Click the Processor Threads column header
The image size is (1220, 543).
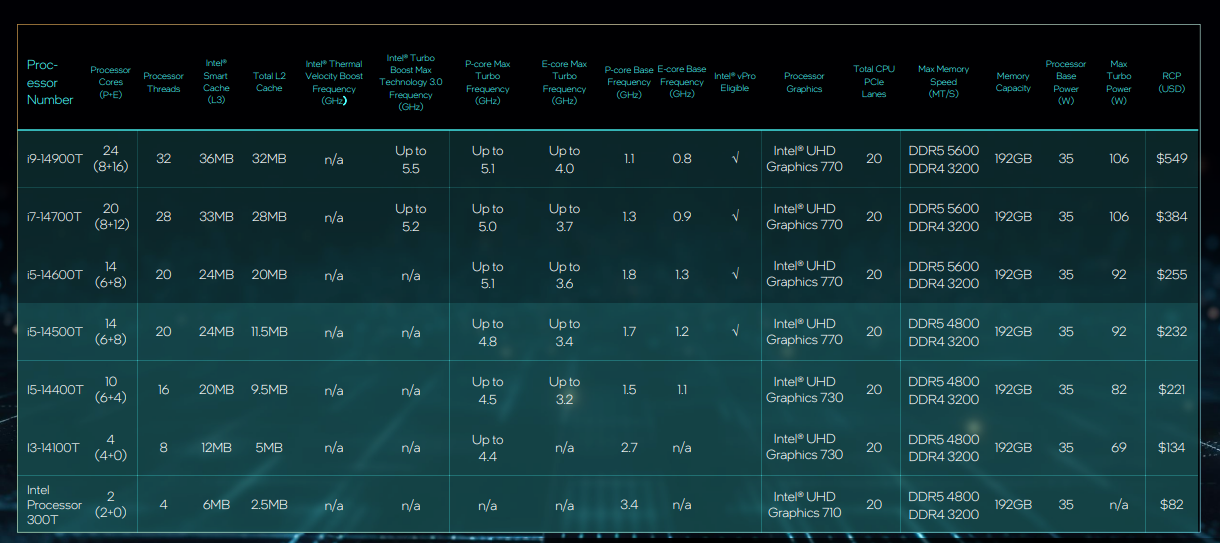163,82
